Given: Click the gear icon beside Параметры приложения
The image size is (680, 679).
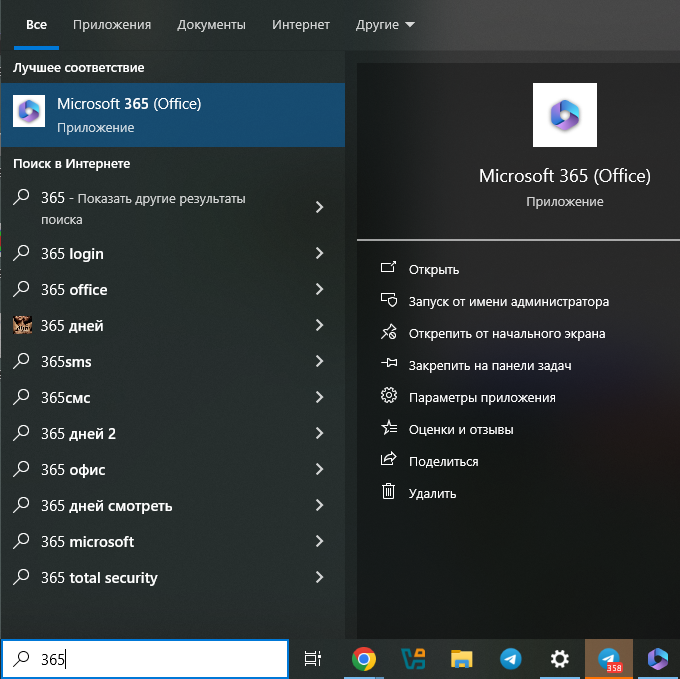Looking at the screenshot, I should (389, 395).
